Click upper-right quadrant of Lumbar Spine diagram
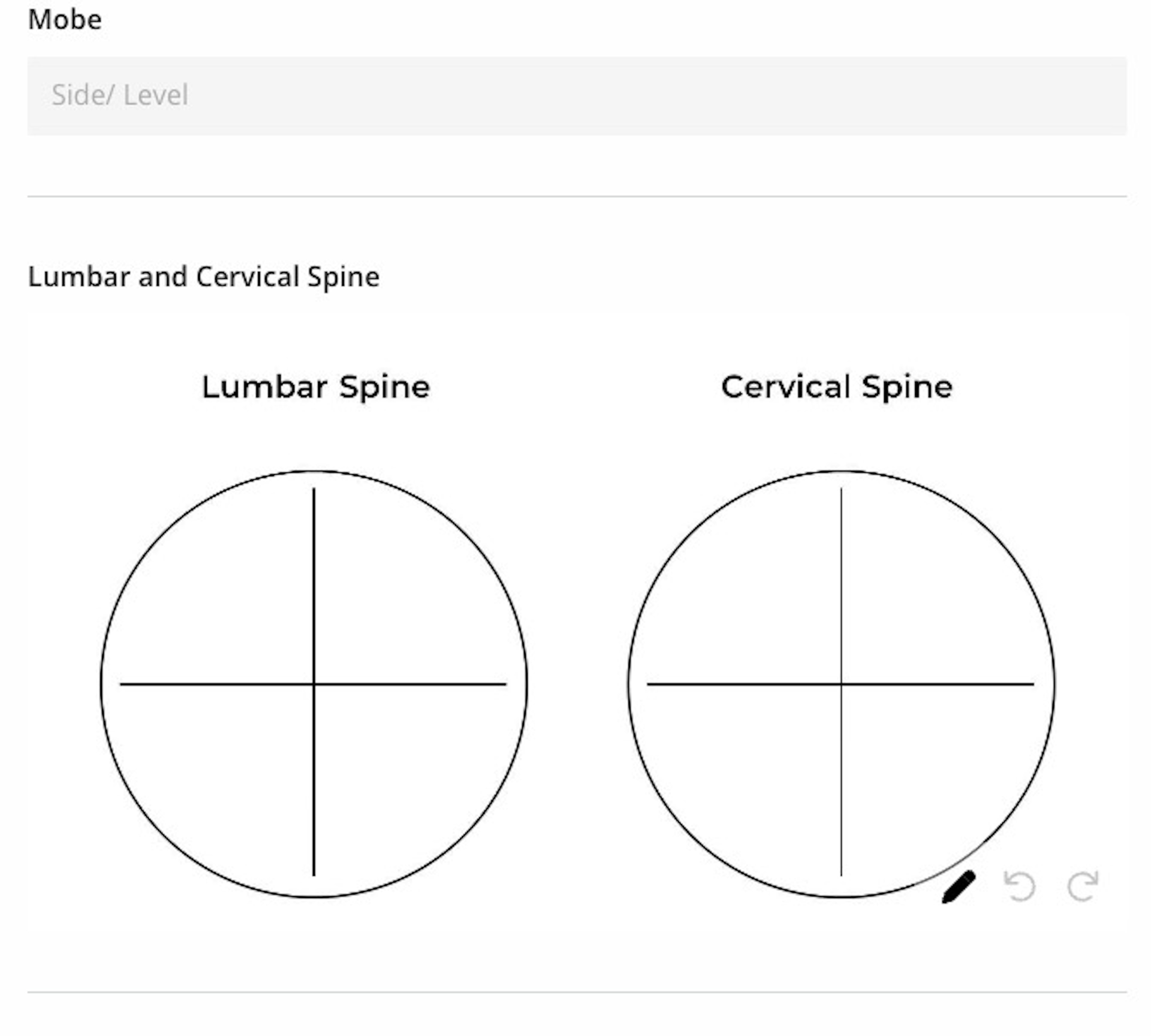The width and height of the screenshot is (1151, 1036). (x=398, y=592)
